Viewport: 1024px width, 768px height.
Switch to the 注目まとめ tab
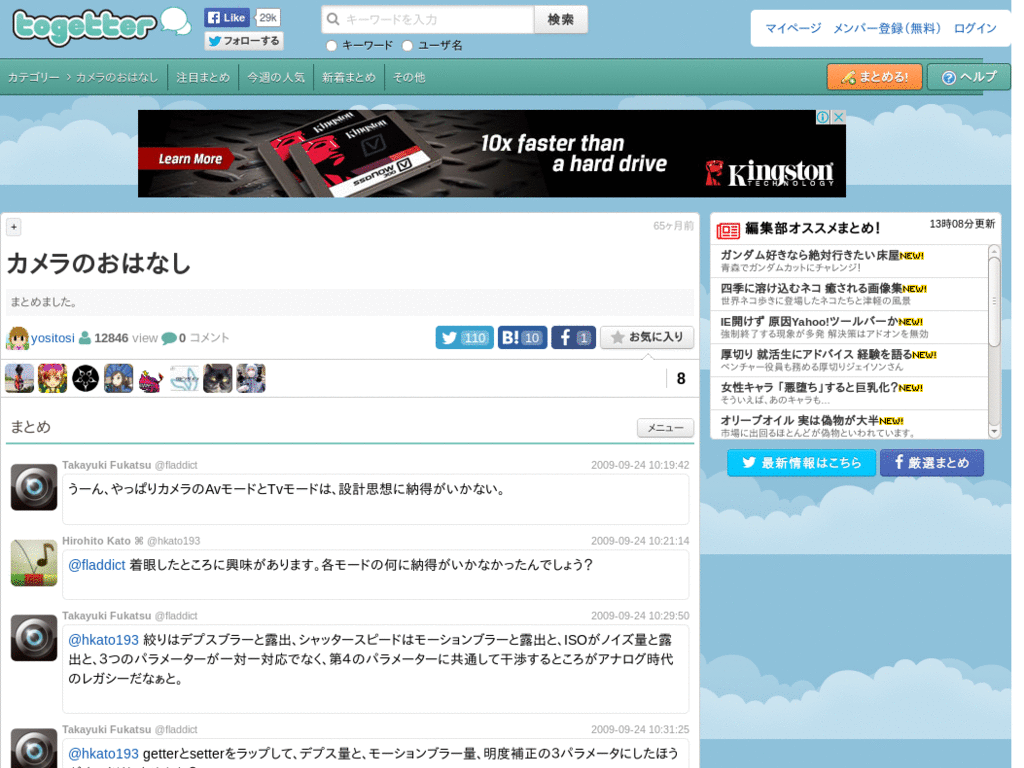point(203,76)
